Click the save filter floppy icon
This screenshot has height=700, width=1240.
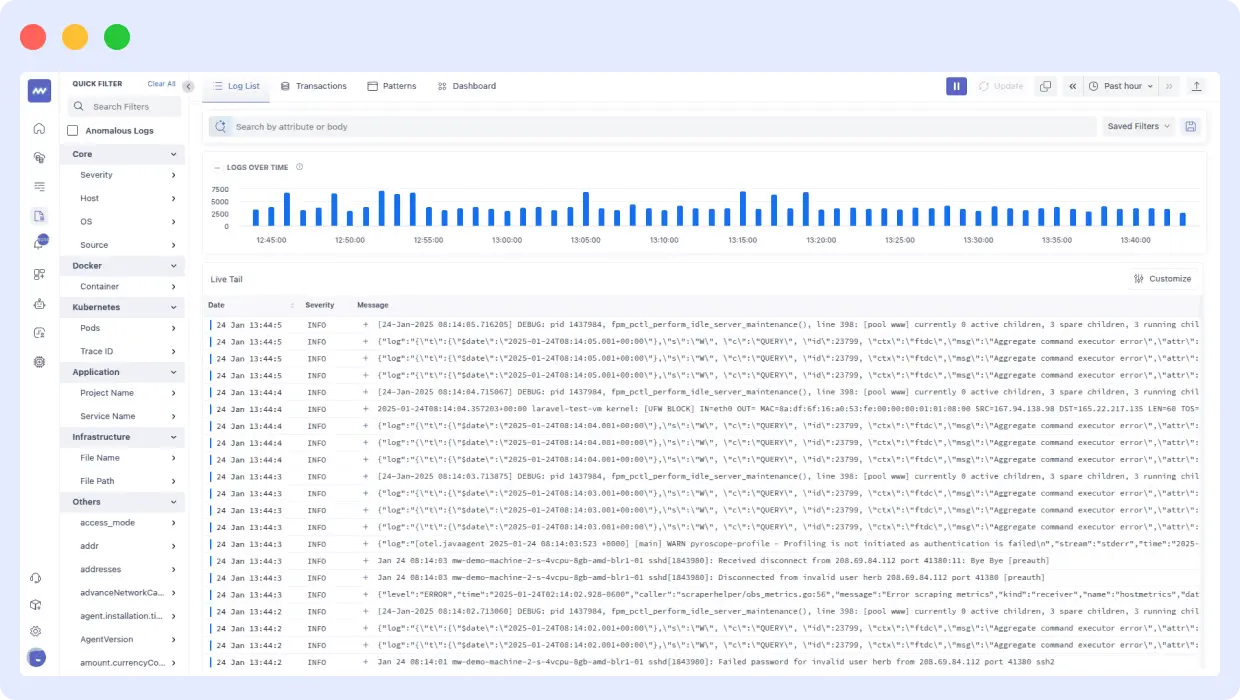click(x=1190, y=126)
